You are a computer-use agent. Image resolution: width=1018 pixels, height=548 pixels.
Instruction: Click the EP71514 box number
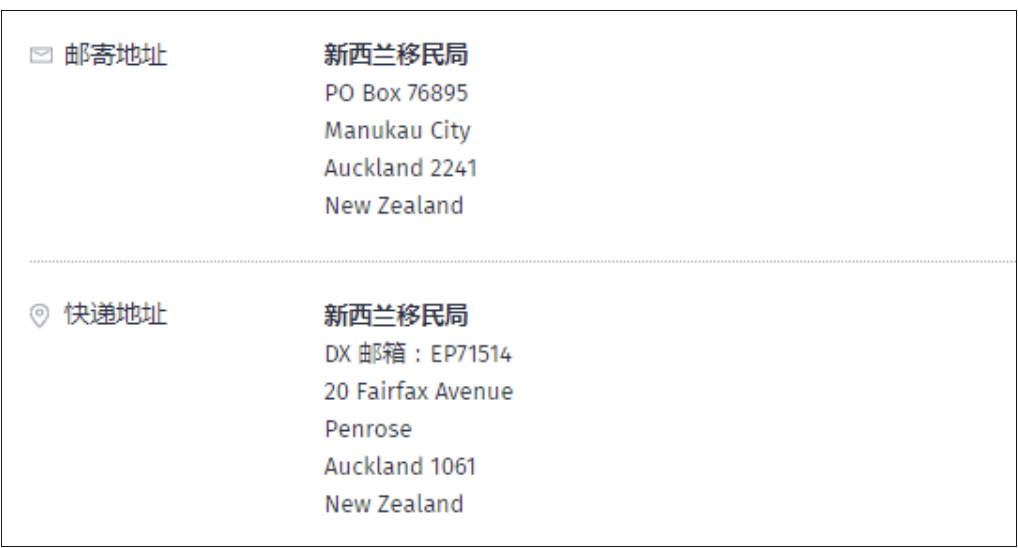tap(471, 354)
